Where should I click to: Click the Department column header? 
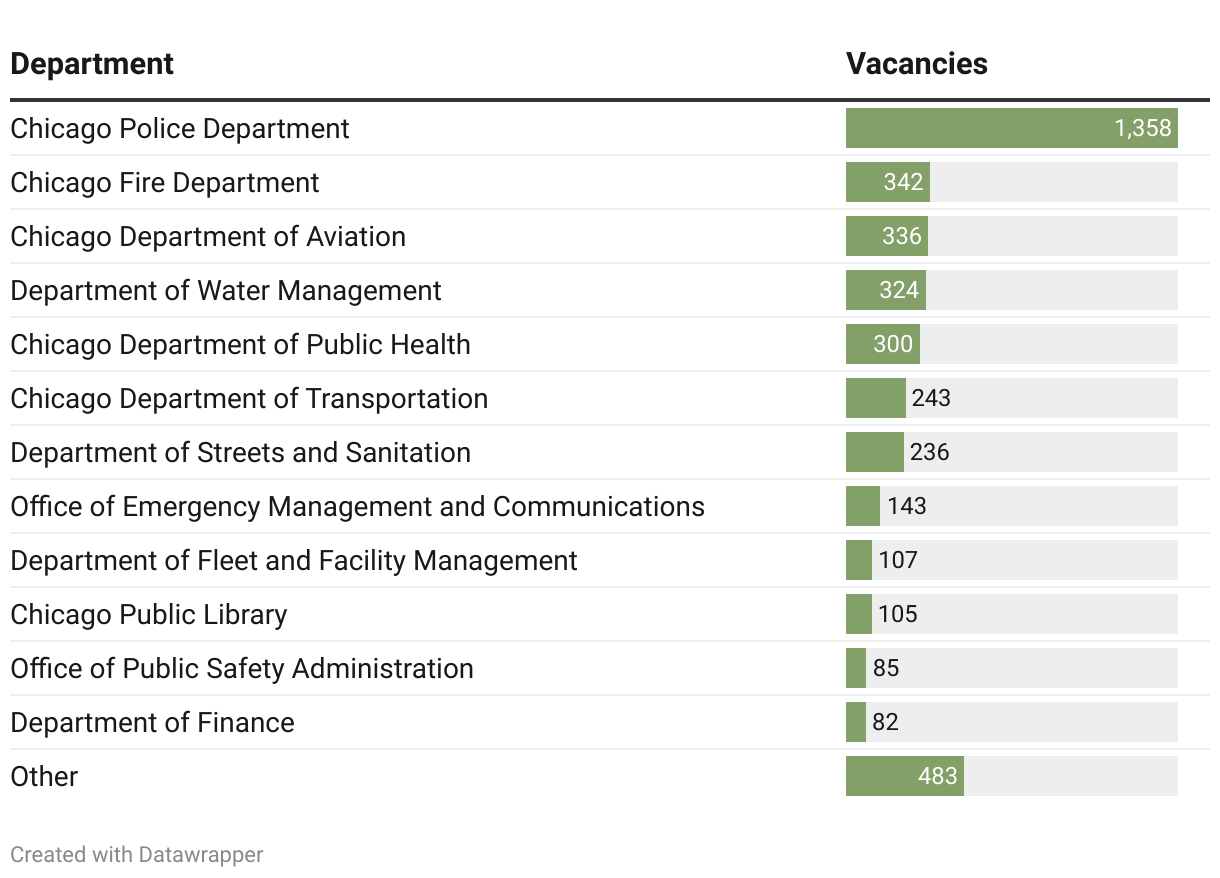[x=92, y=64]
